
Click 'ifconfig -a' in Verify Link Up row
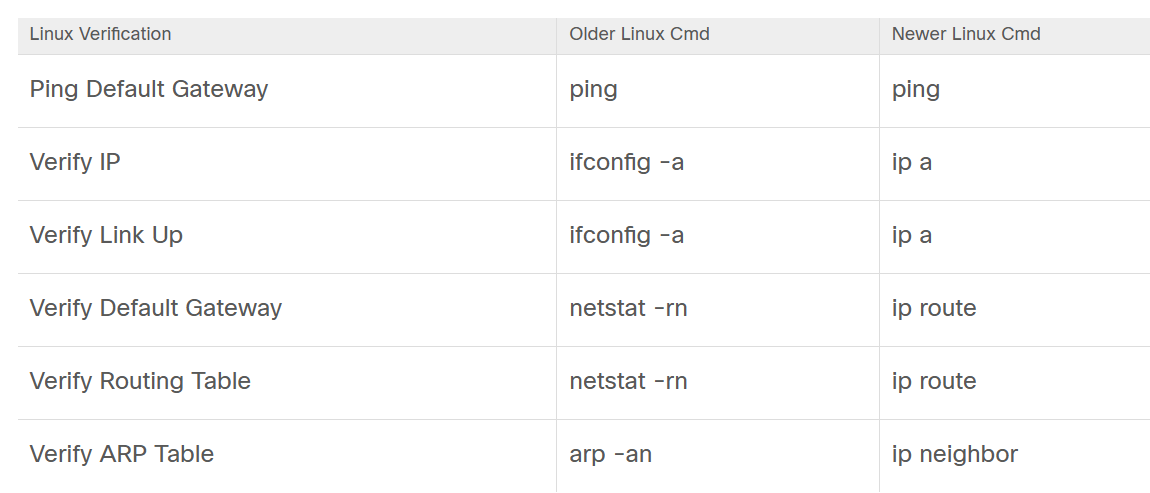click(x=627, y=235)
